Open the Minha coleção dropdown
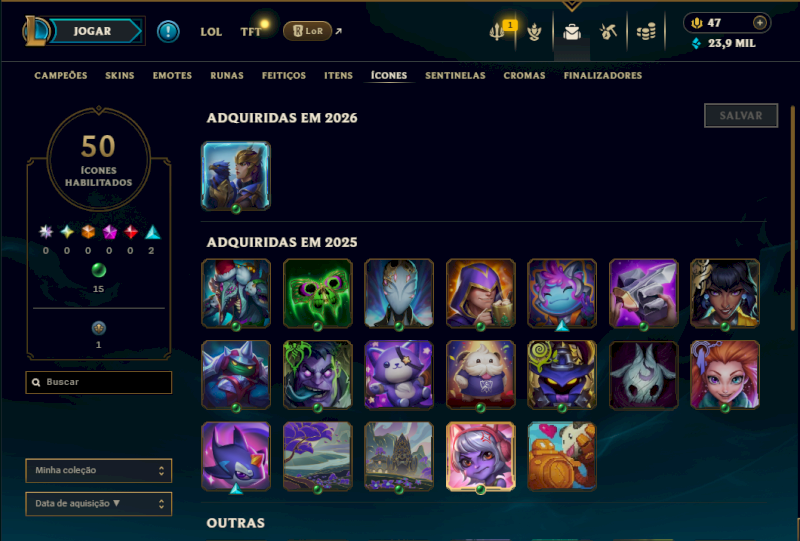Viewport: 800px width, 541px height. [x=98, y=471]
